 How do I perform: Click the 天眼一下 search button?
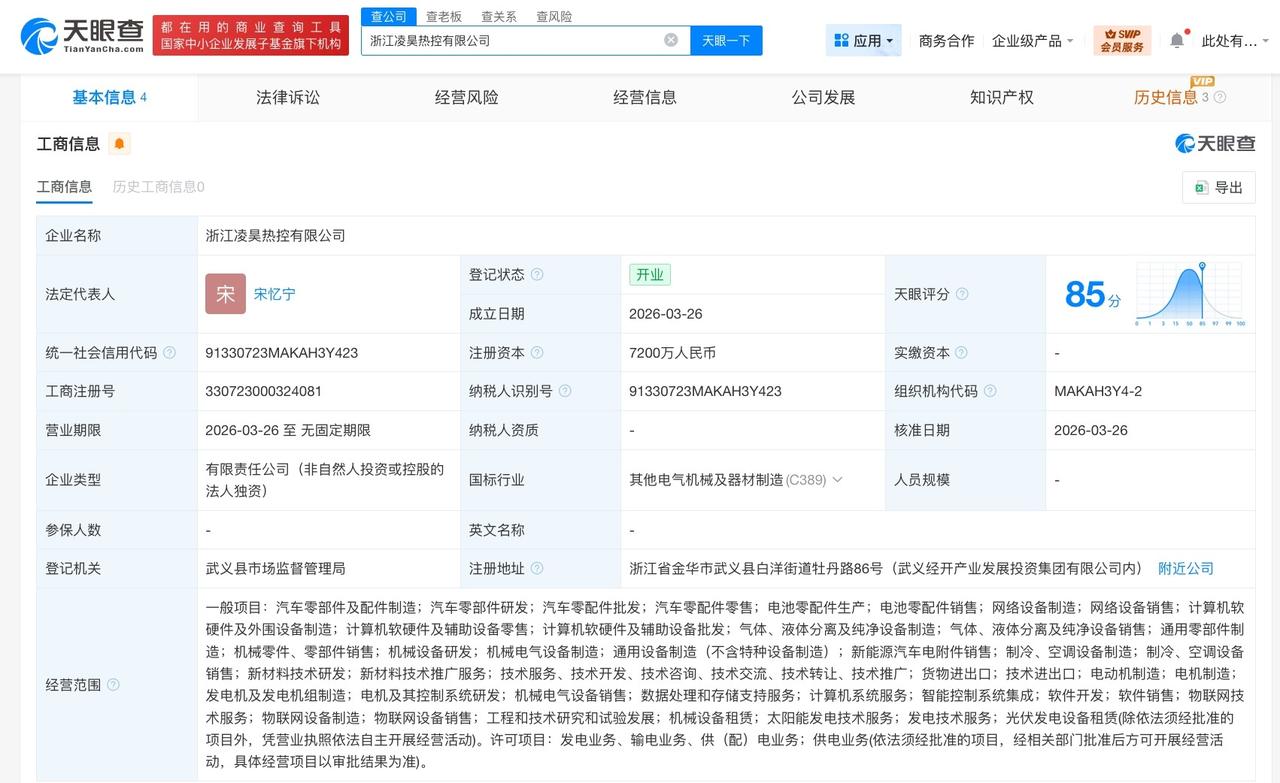click(726, 40)
